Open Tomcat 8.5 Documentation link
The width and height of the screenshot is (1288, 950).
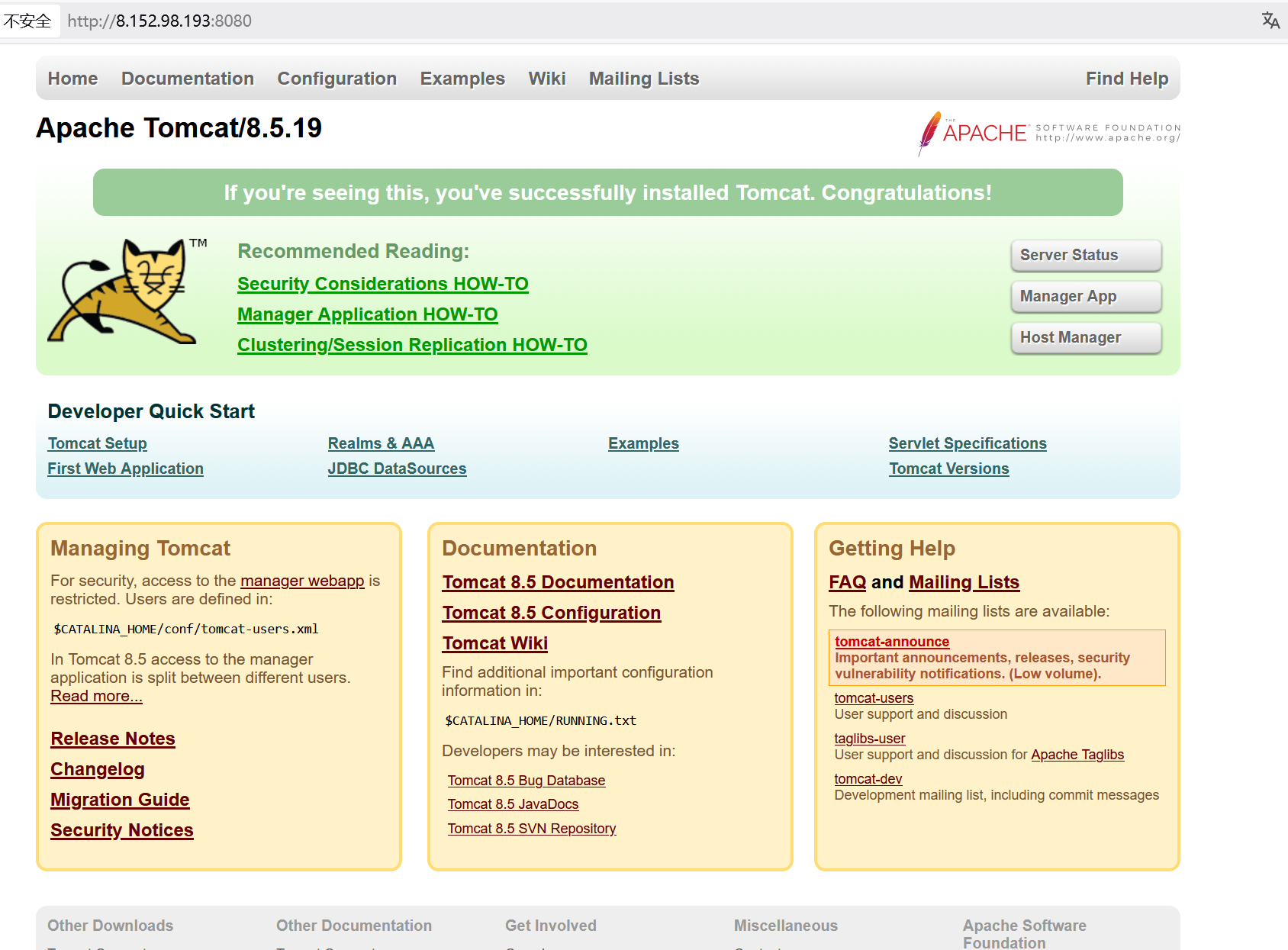(558, 582)
